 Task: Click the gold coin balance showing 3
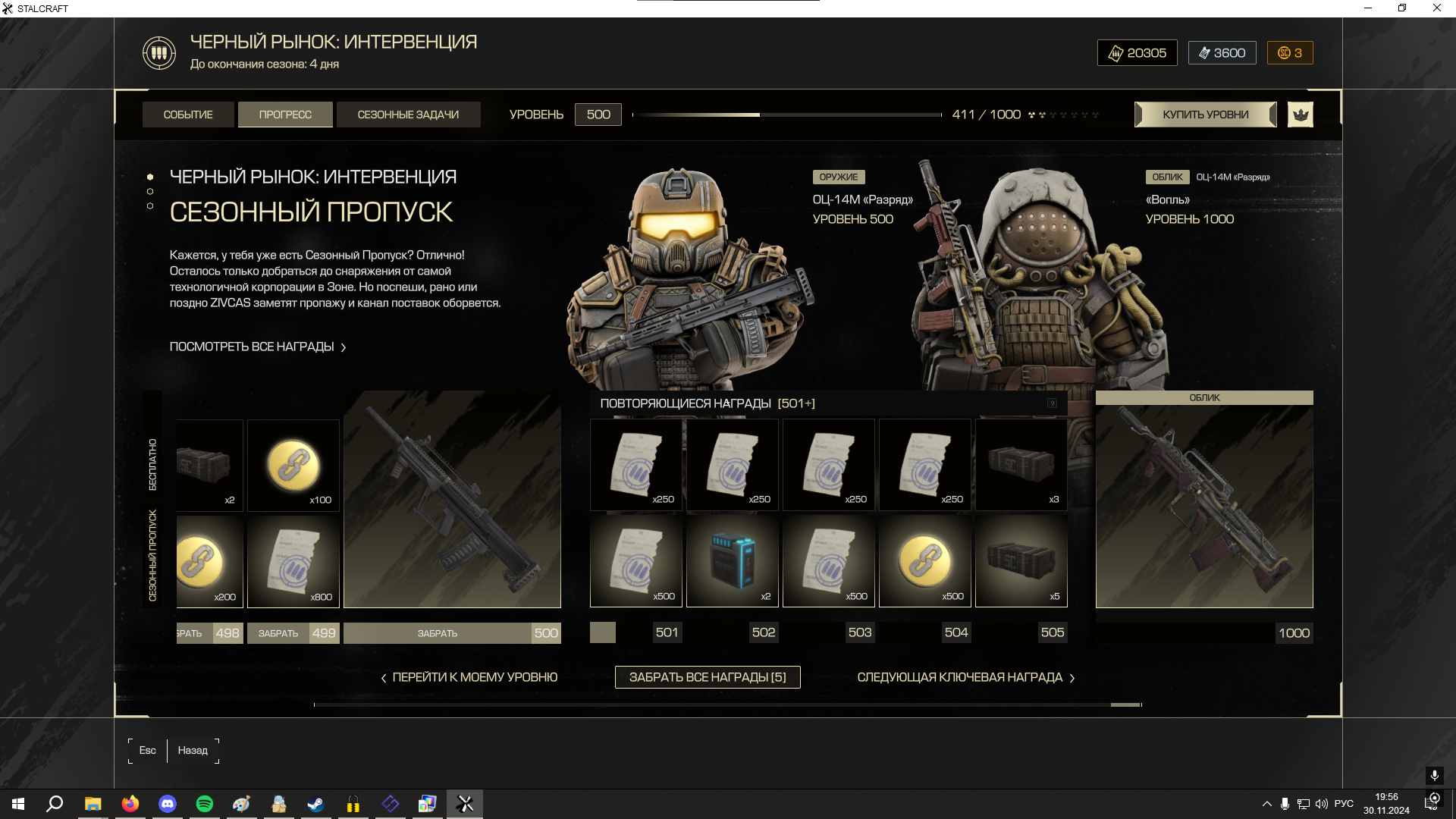[x=1289, y=53]
